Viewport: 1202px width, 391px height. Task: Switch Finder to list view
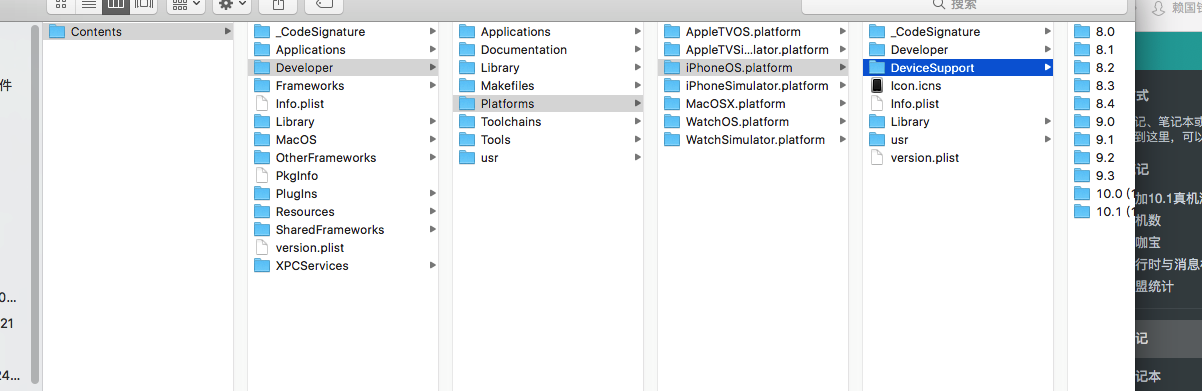[x=88, y=4]
